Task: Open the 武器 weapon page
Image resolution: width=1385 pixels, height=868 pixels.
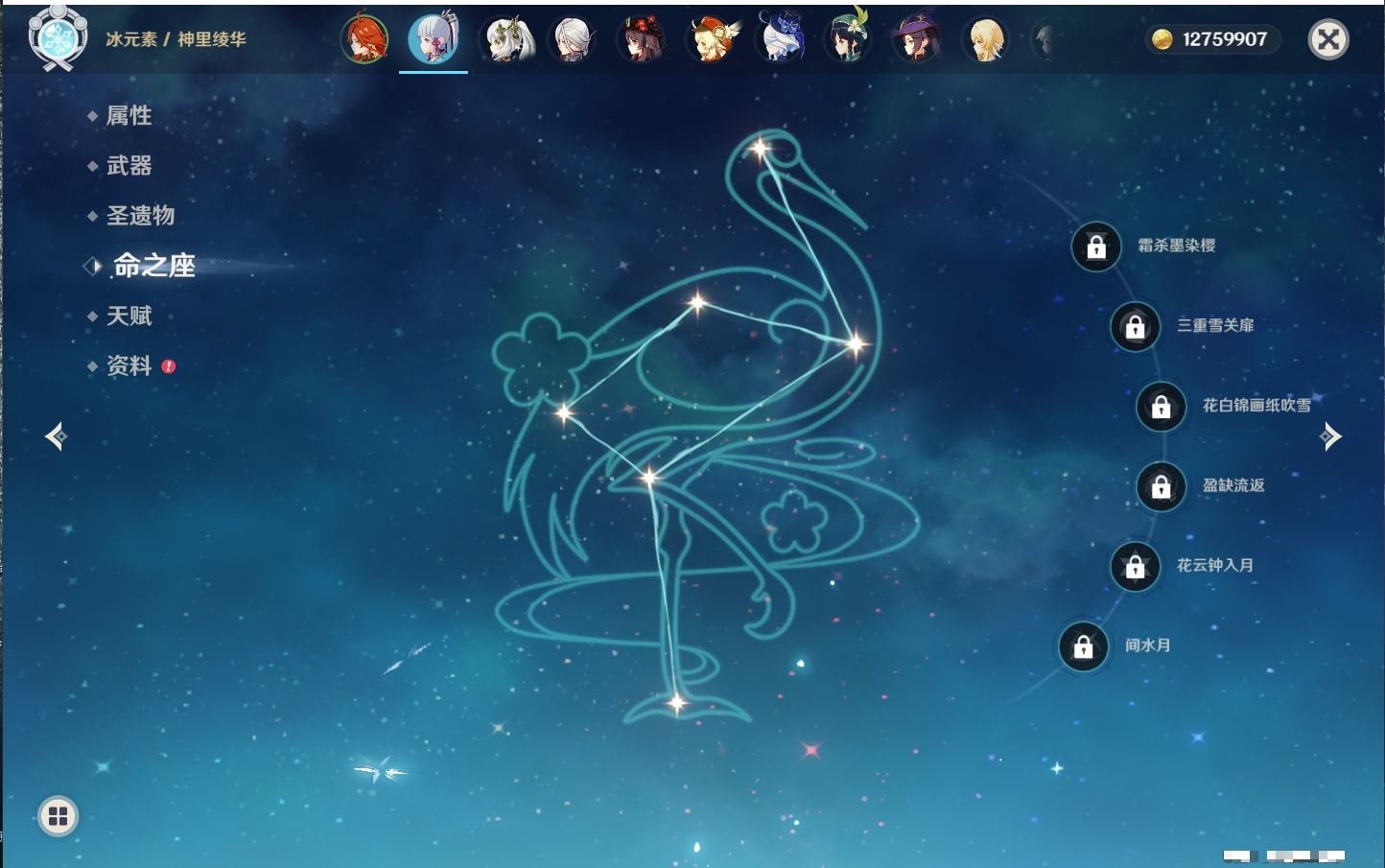Action: click(129, 166)
